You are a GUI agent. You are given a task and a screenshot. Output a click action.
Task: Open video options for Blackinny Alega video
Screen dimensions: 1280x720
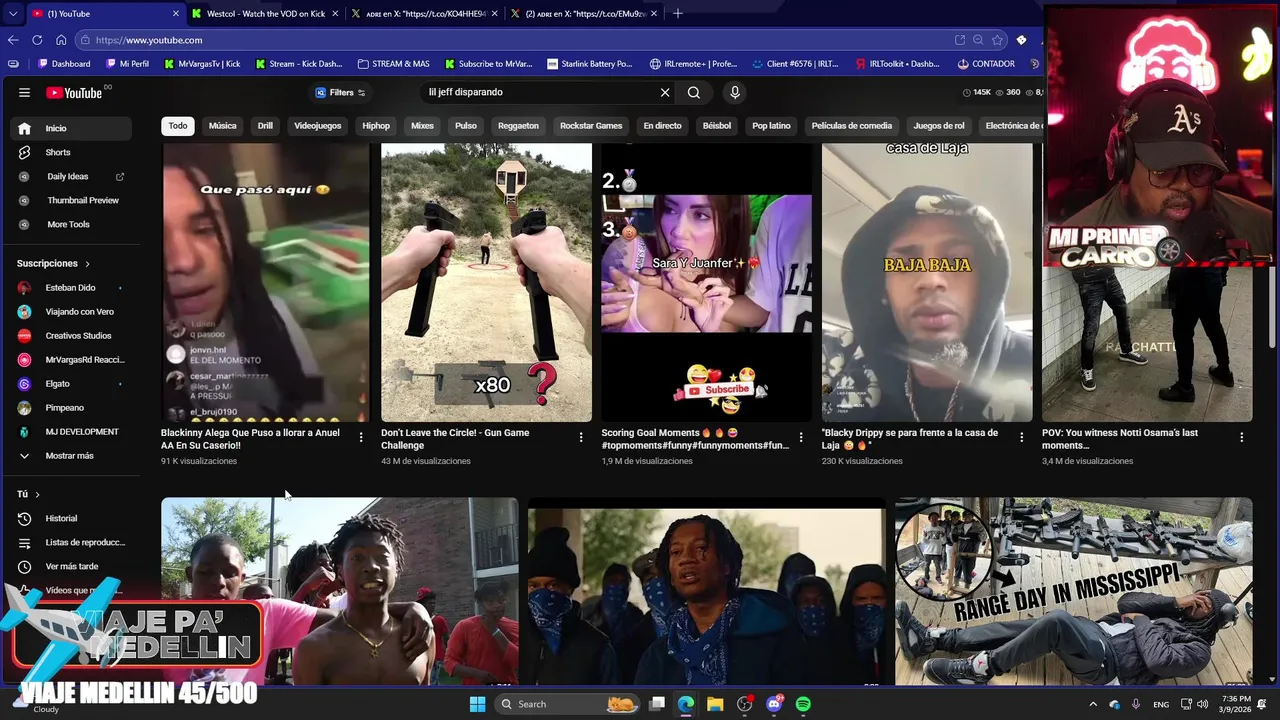click(361, 437)
